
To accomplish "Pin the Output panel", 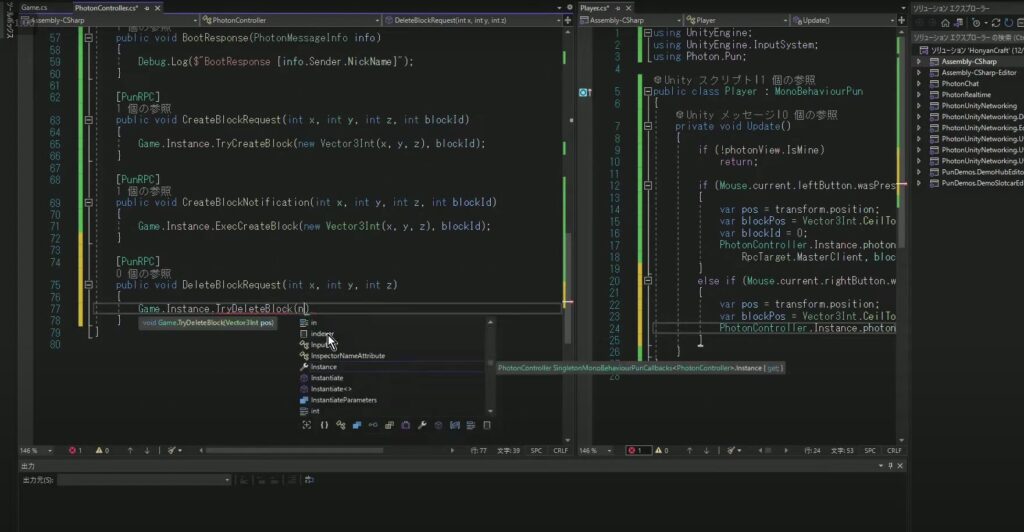I will coord(890,465).
